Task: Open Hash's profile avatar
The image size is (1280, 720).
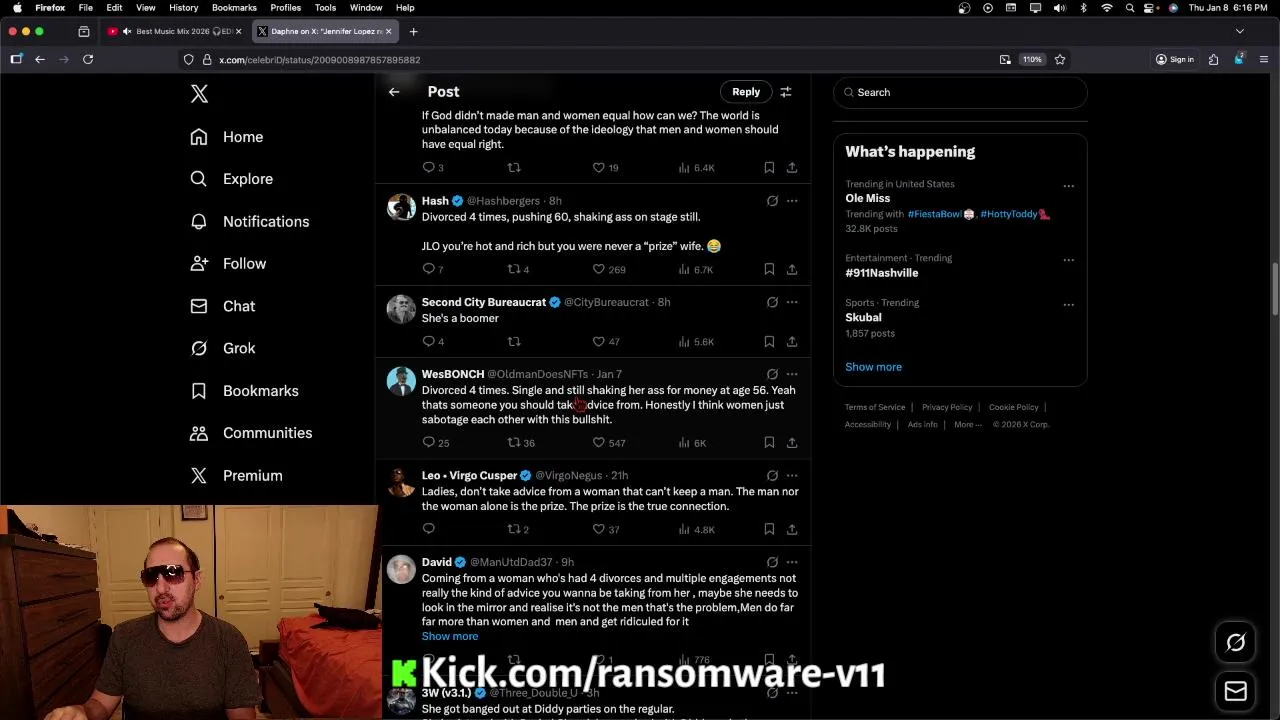Action: pyautogui.click(x=401, y=207)
